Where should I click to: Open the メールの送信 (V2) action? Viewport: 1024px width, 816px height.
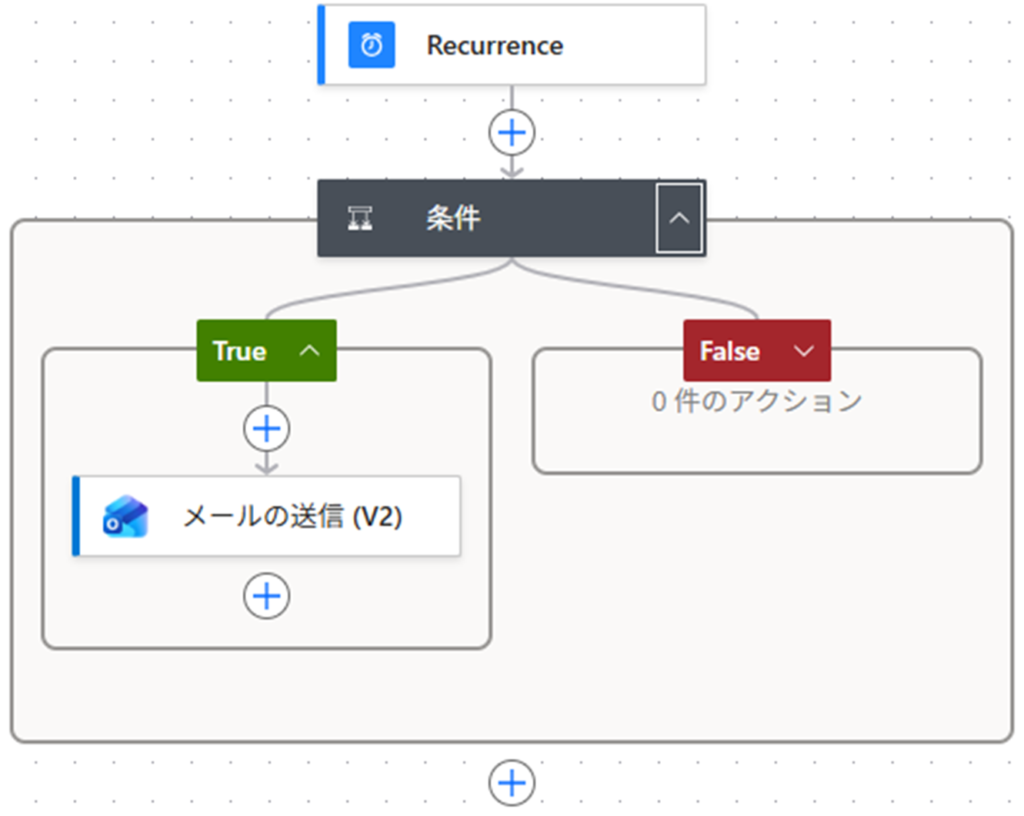coord(266,516)
